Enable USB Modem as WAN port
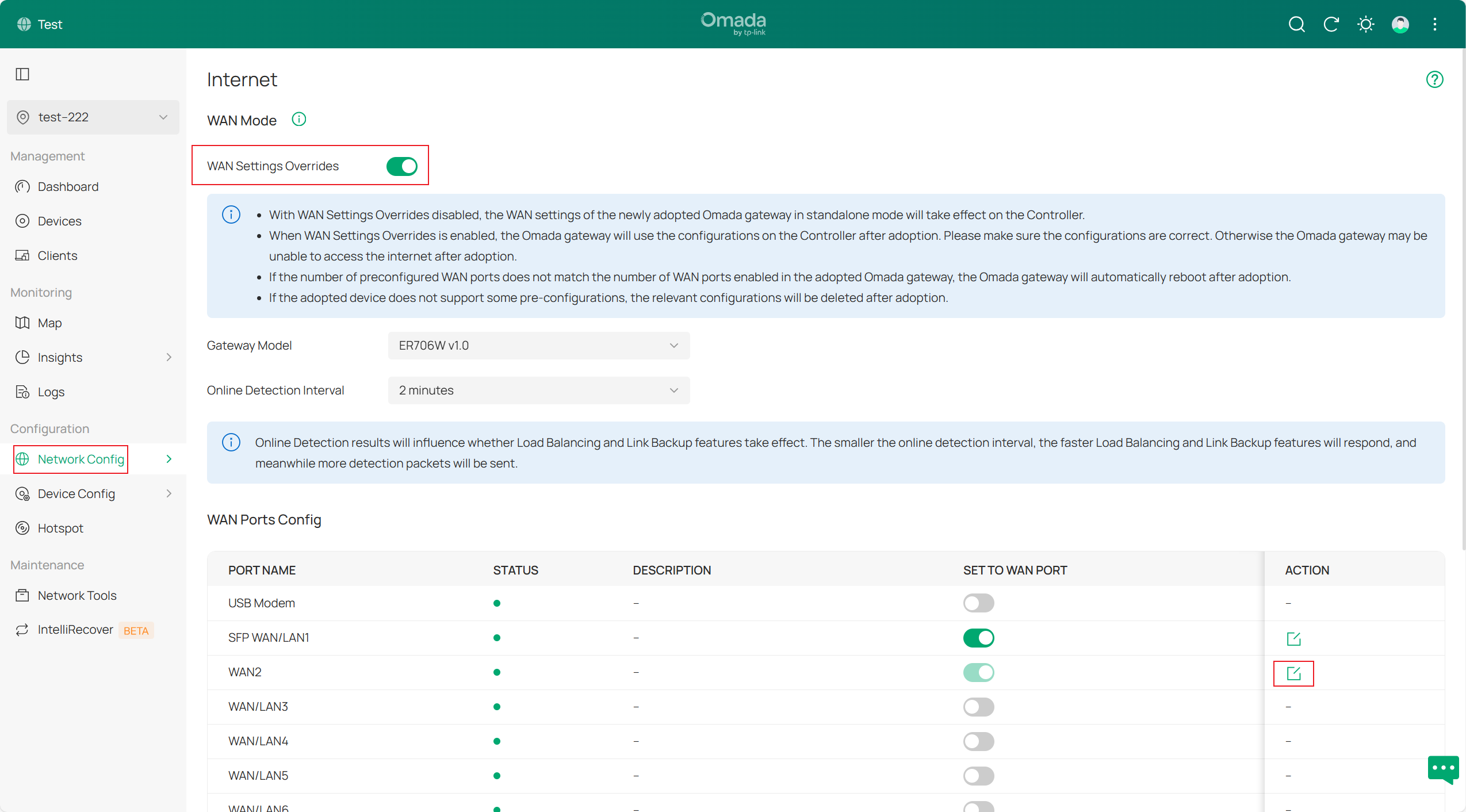 click(978, 603)
